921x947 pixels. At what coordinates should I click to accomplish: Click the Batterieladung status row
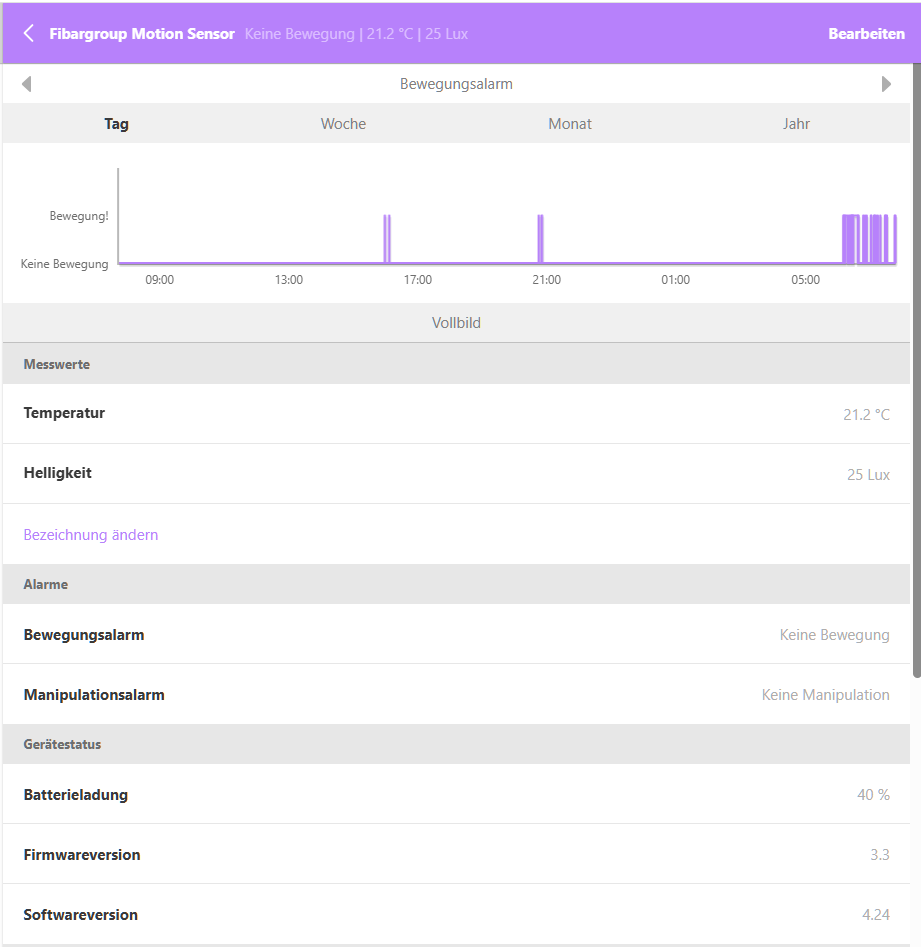point(456,795)
